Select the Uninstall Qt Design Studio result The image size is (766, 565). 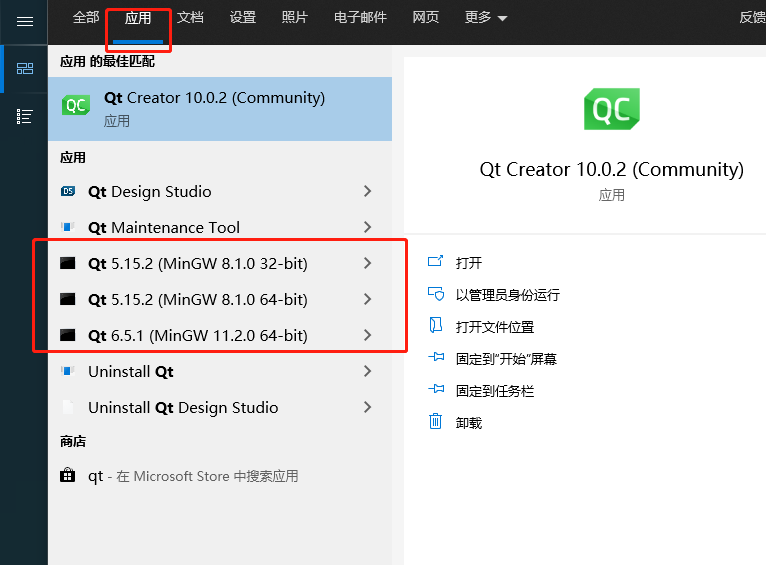click(220, 407)
